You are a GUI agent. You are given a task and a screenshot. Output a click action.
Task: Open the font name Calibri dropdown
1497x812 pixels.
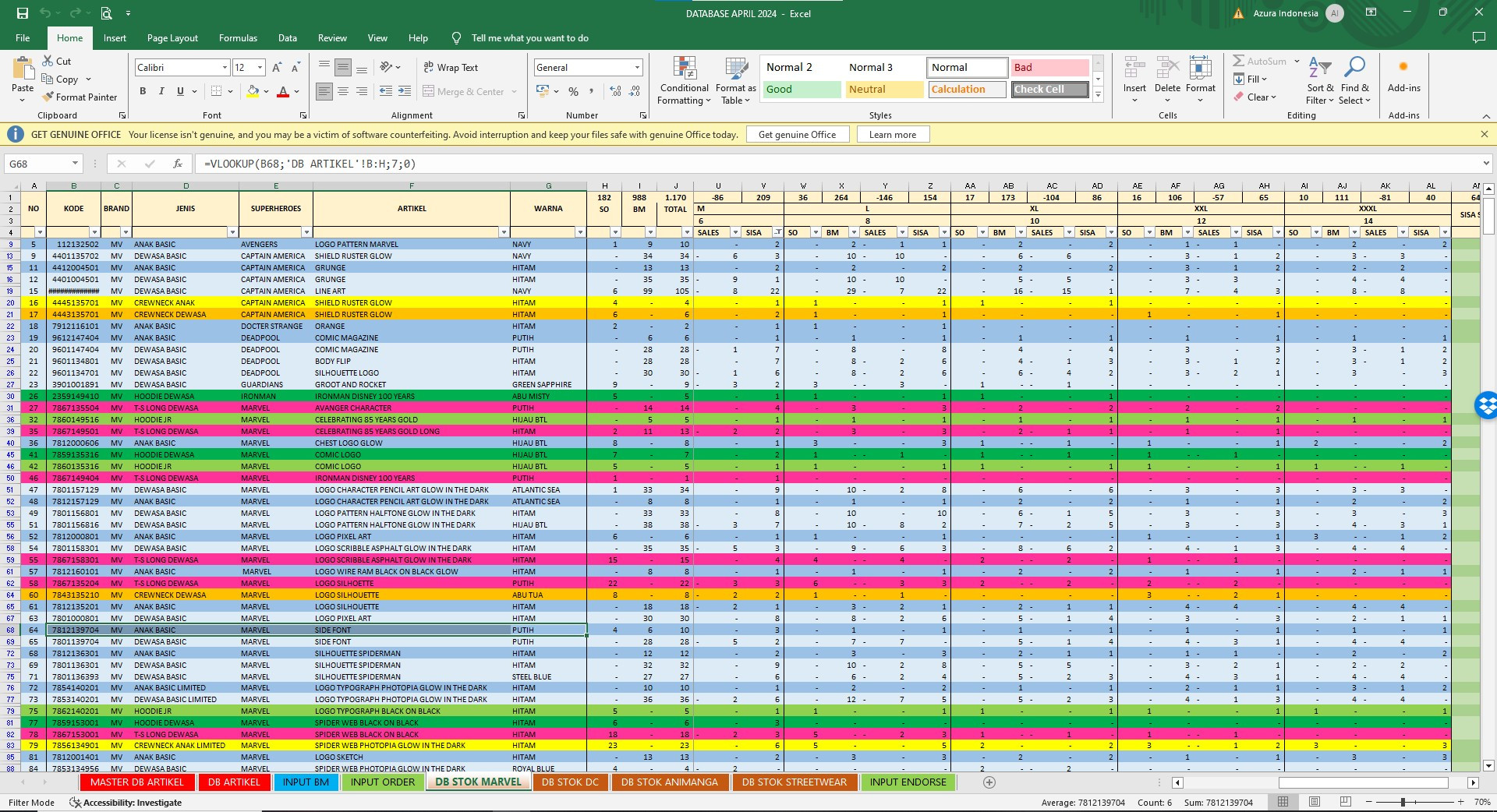225,68
